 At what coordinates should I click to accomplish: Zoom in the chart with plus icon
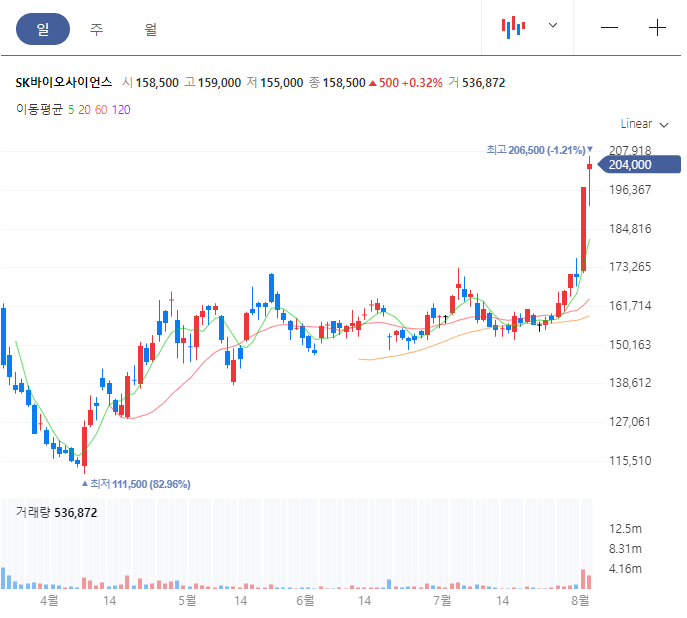[657, 28]
